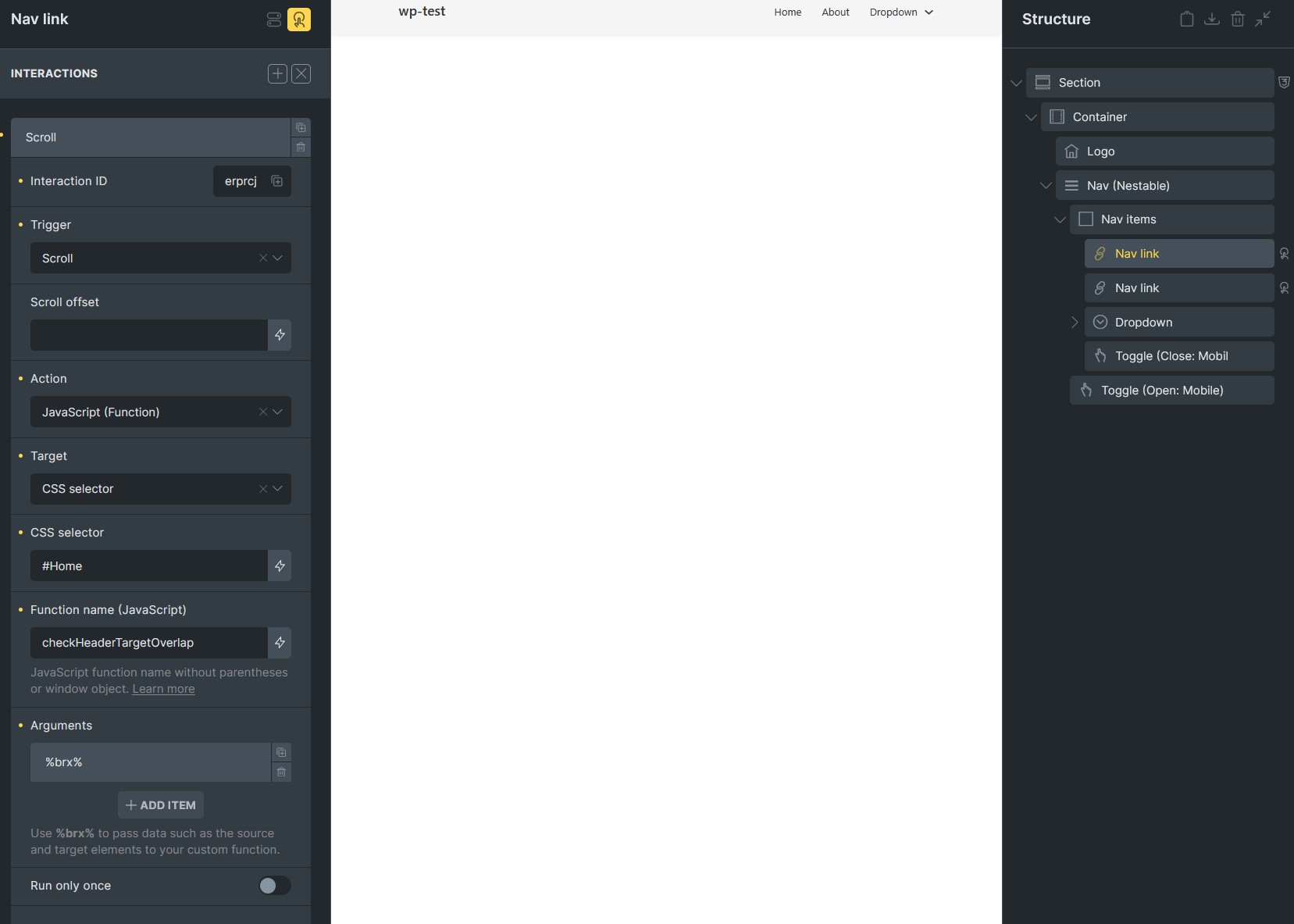The image size is (1294, 924).
Task: Open dynamic data for Scroll offset
Action: click(280, 335)
